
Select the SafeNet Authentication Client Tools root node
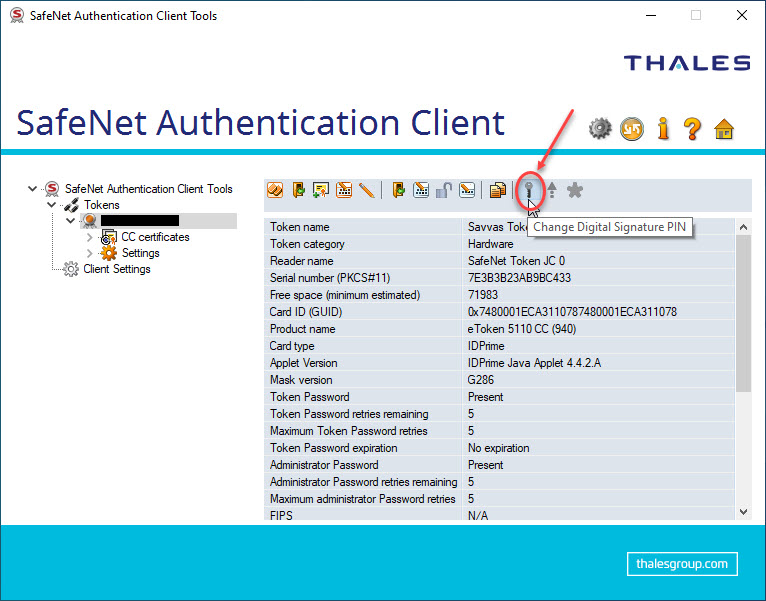[x=148, y=189]
